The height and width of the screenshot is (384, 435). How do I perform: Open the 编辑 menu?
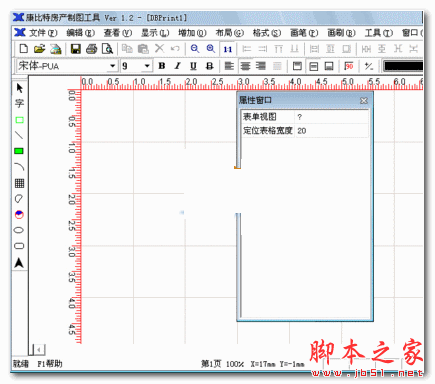click(80, 33)
